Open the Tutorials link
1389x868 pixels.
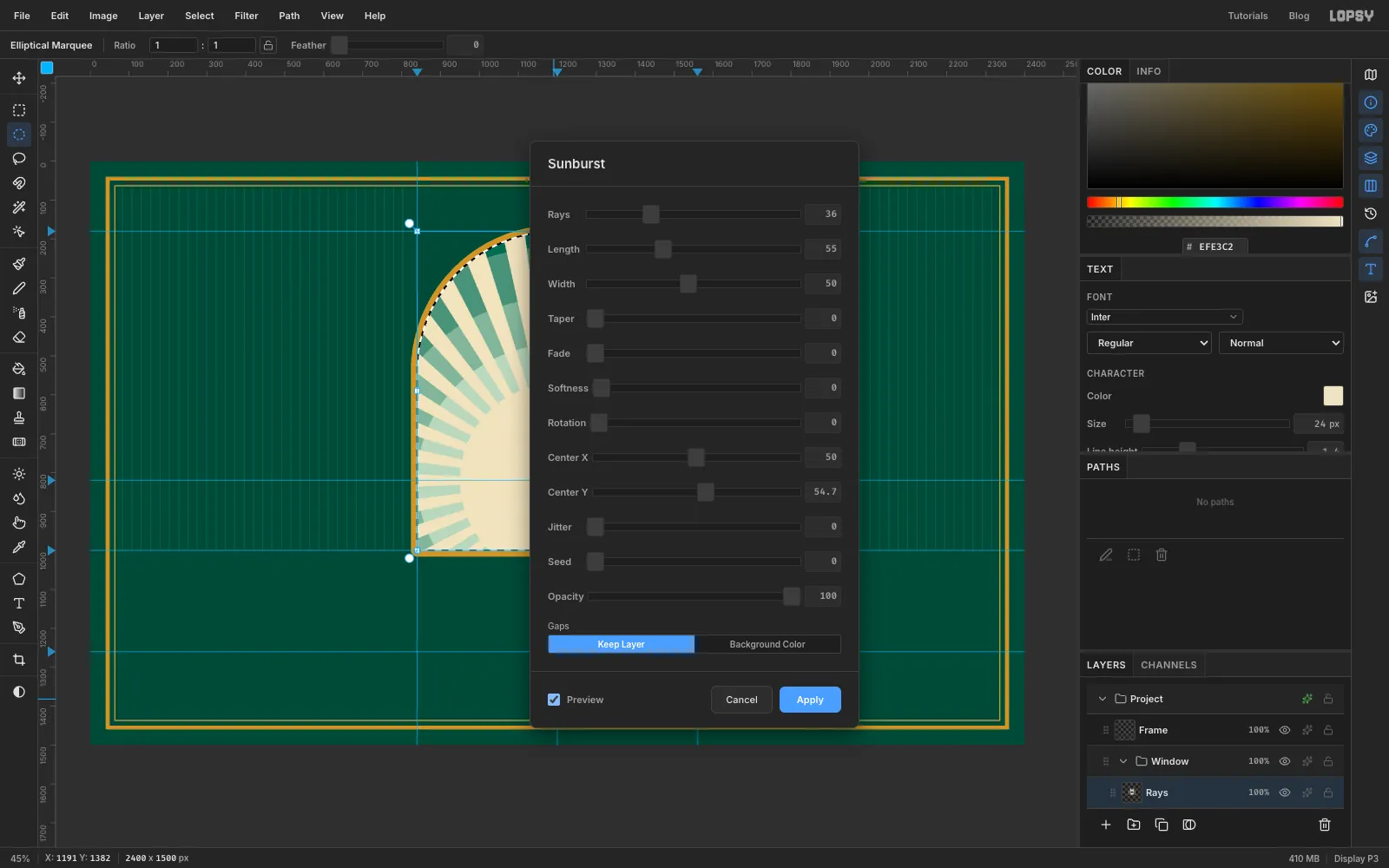click(1247, 16)
